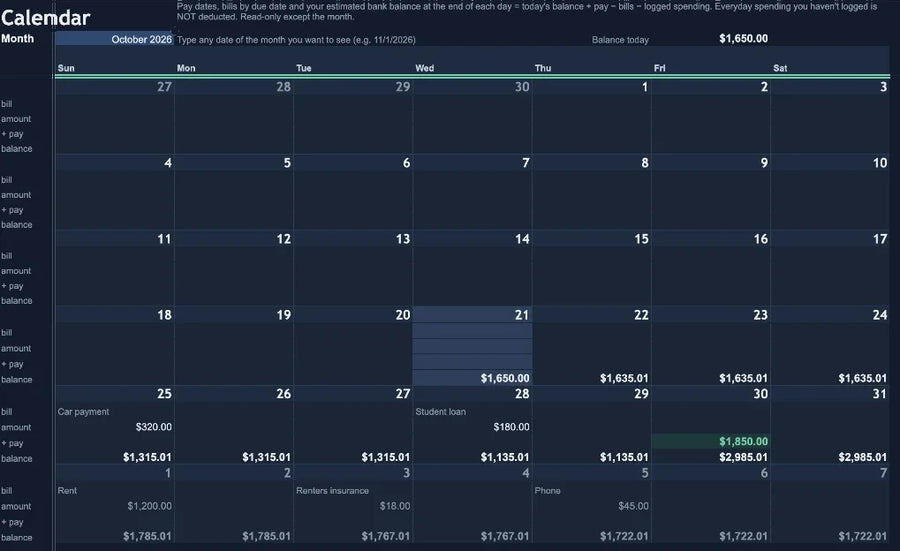This screenshot has height=551, width=900.
Task: Click the $1,635.01 balance under day 22
Action: tap(624, 378)
